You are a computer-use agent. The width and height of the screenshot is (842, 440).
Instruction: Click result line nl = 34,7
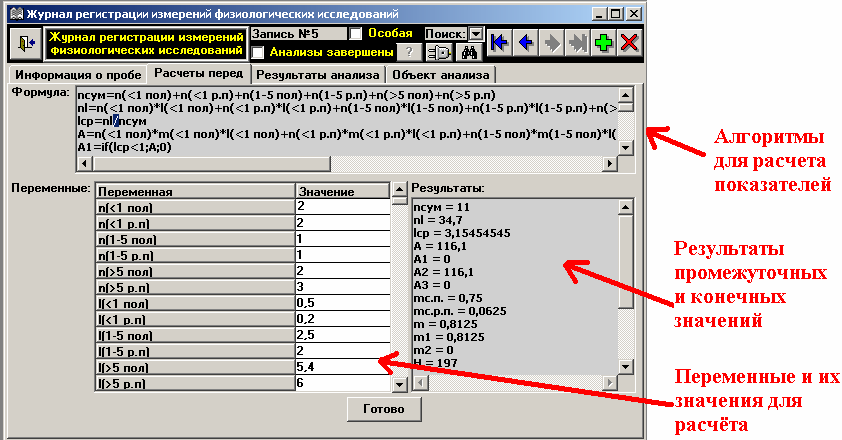click(x=438, y=220)
